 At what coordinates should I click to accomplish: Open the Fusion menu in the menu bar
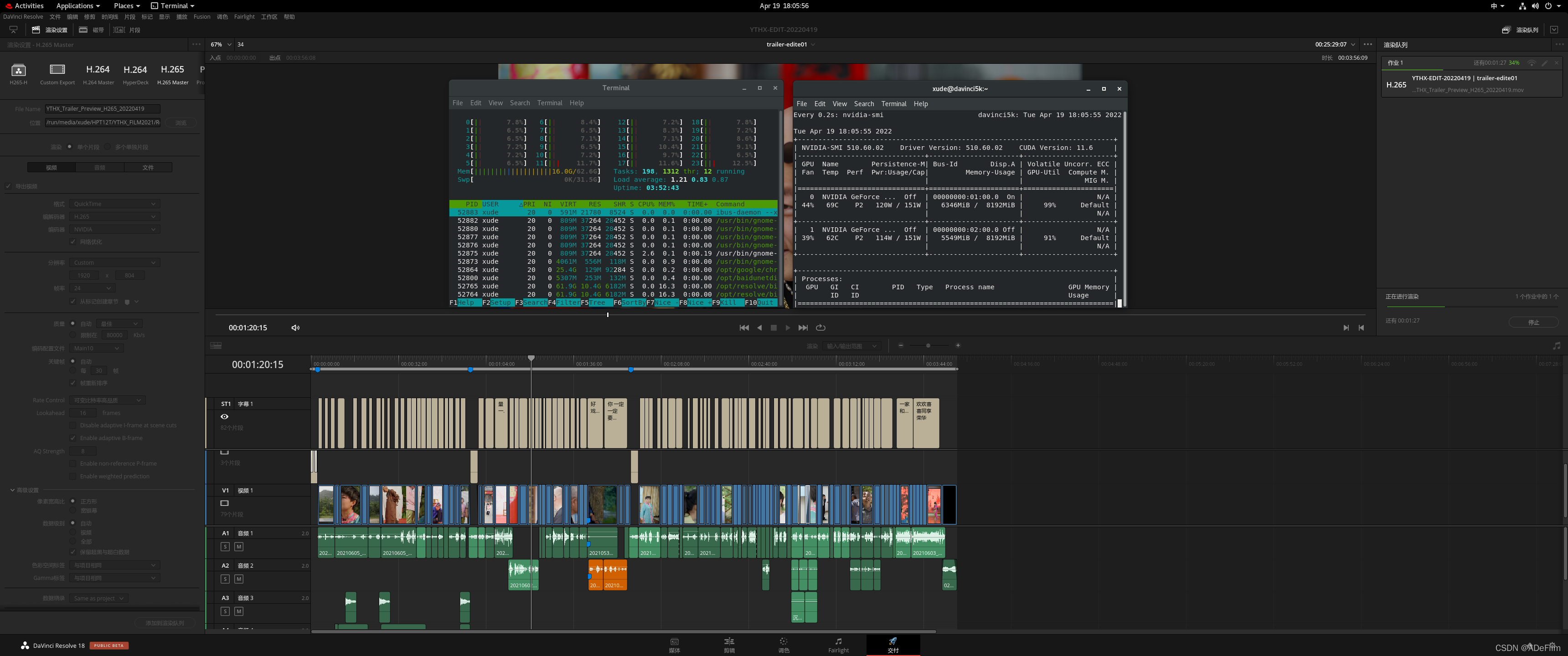coord(201,17)
